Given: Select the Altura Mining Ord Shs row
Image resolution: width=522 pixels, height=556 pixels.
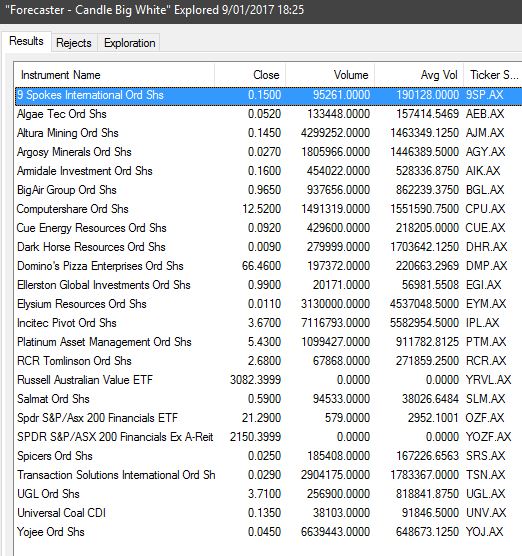Looking at the screenshot, I should click(268, 133).
